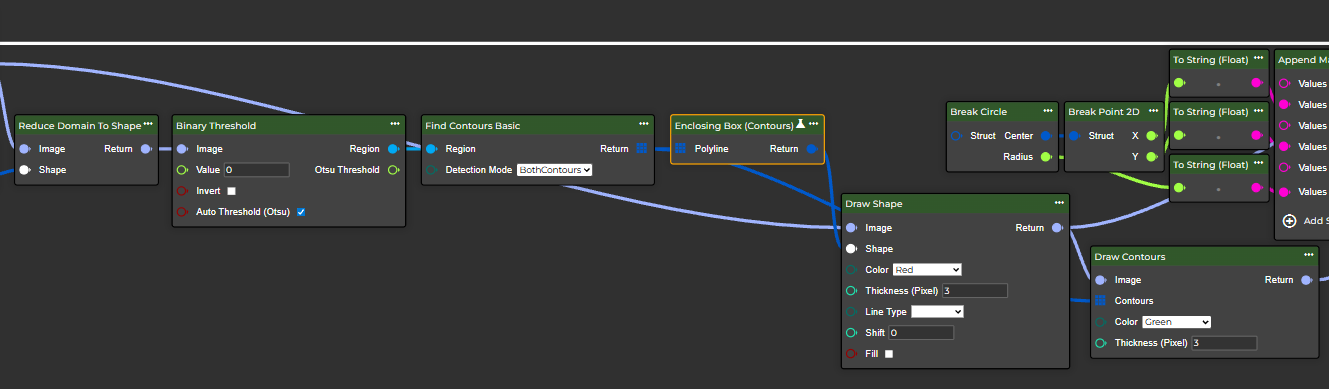Click Return output port of Draw Shape
This screenshot has width=1329, height=389.
point(1057,228)
